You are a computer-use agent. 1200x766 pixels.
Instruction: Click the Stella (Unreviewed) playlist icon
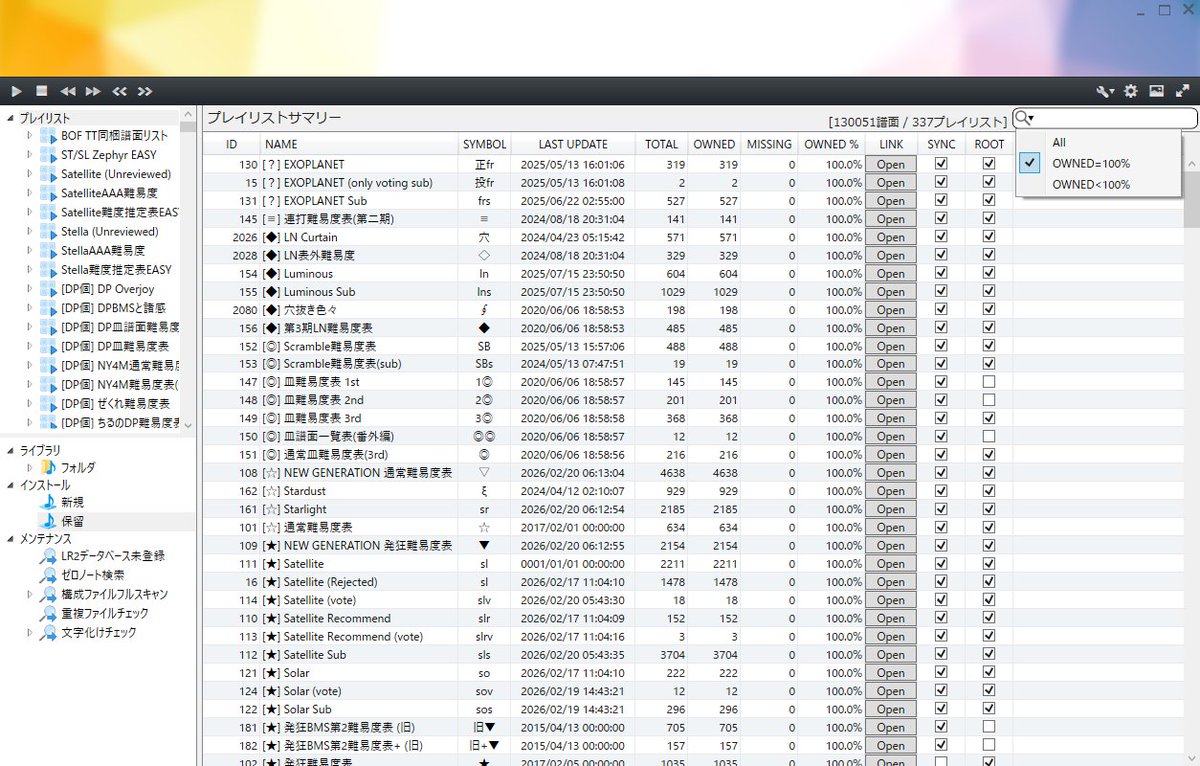coord(48,232)
